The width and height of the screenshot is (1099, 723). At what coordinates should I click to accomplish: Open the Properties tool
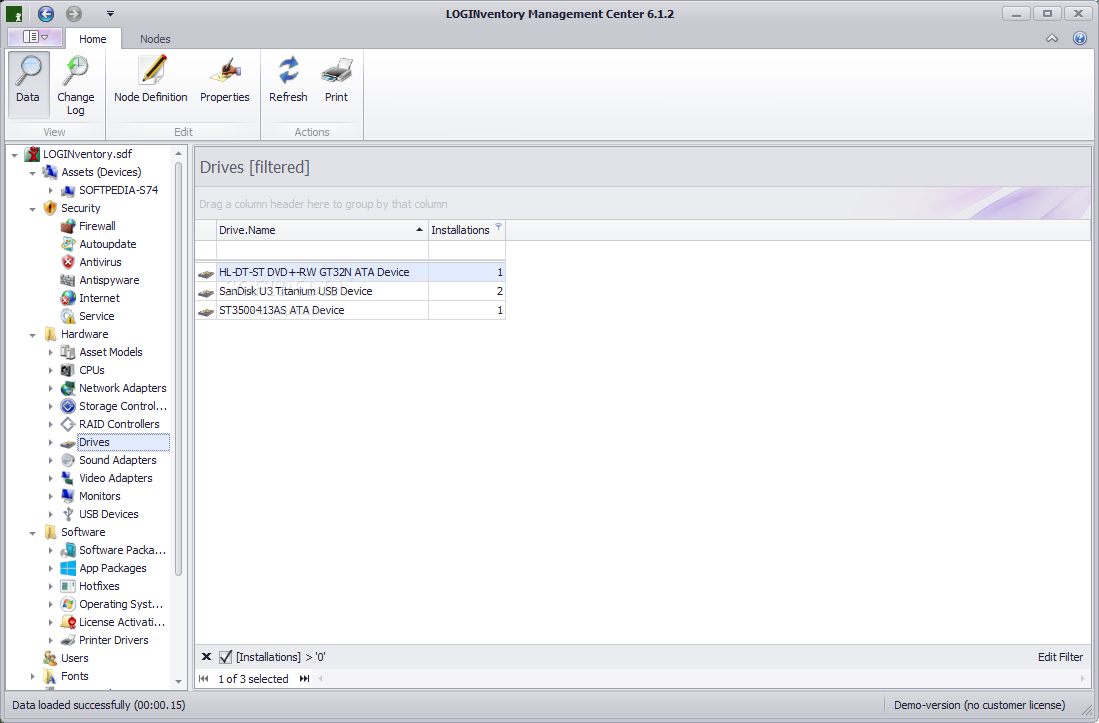[x=224, y=79]
